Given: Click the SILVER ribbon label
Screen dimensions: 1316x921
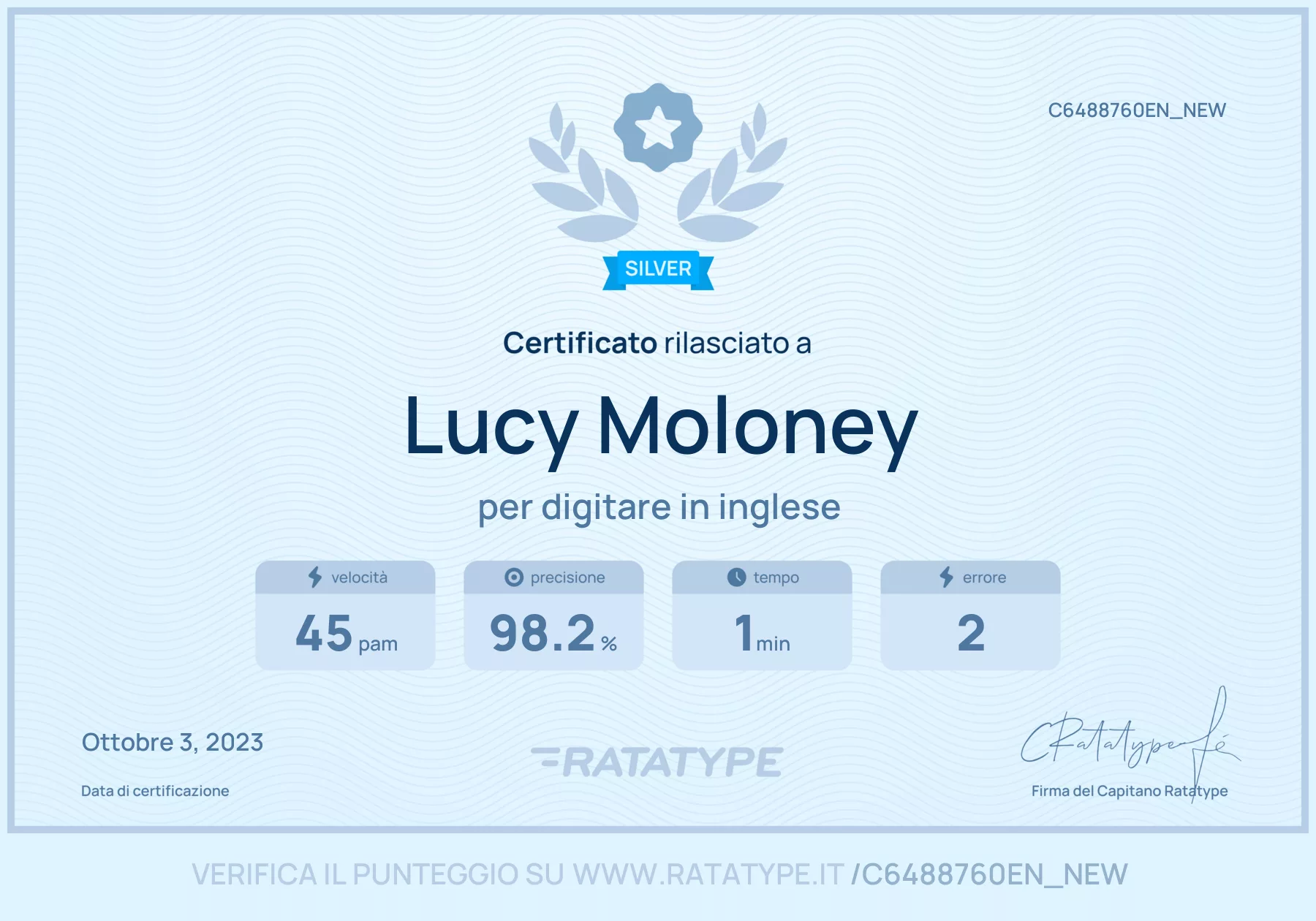Looking at the screenshot, I should [658, 270].
